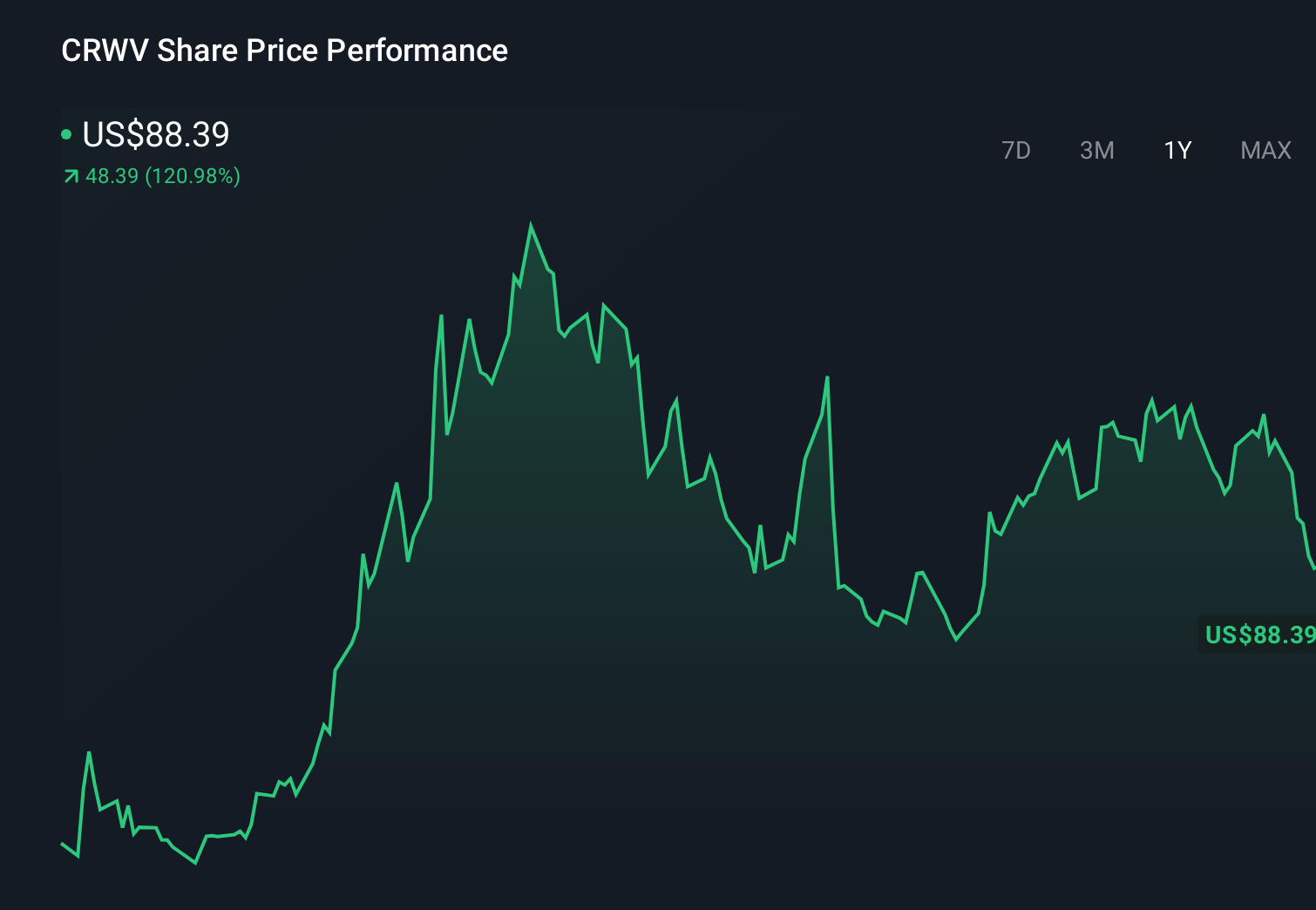Click the upward arrow next to 48.39
Screen dimensions: 1316x910
click(x=71, y=176)
